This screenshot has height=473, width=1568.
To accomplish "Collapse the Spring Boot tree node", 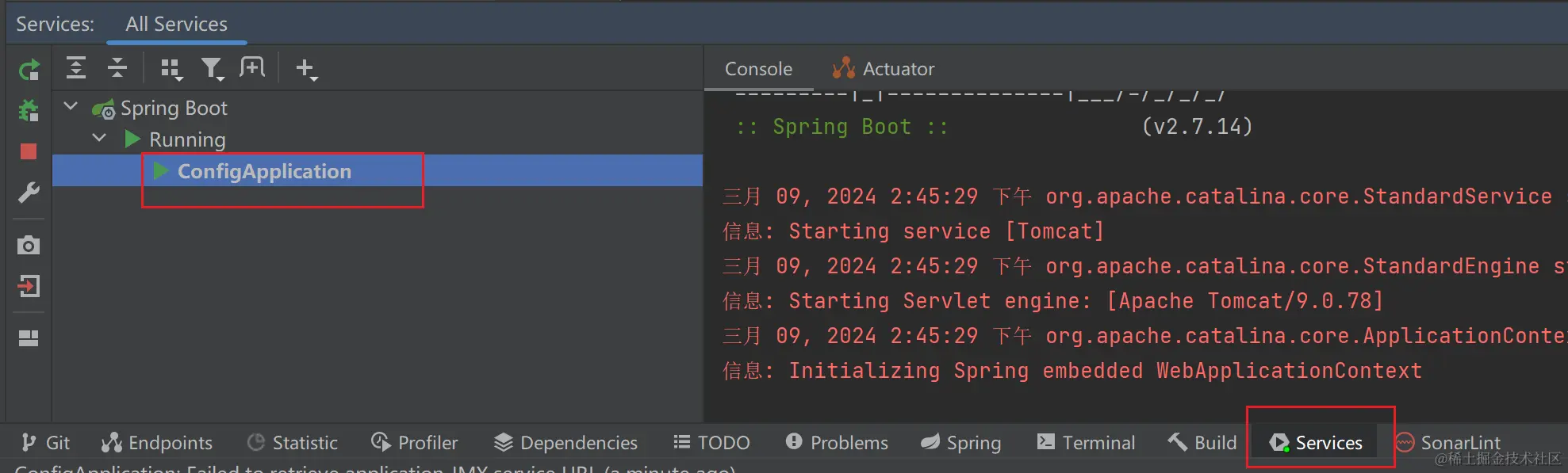I will tap(71, 106).
